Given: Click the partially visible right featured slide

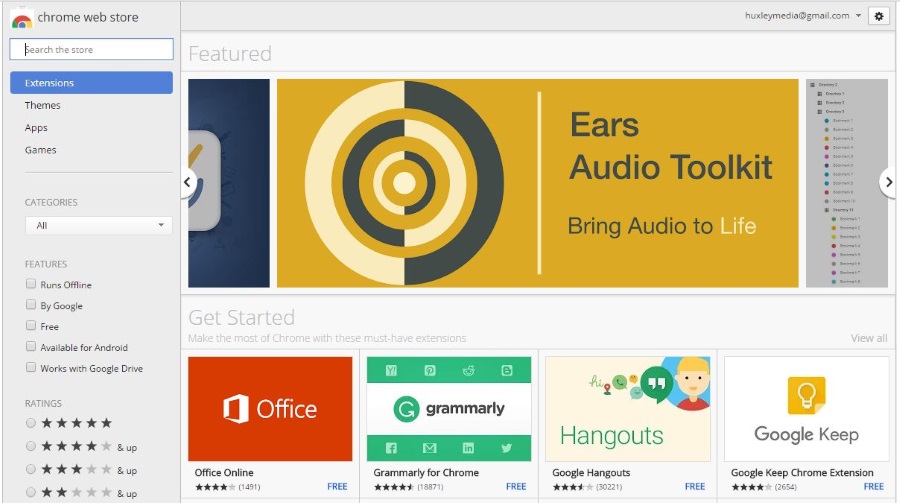Looking at the screenshot, I should click(847, 183).
